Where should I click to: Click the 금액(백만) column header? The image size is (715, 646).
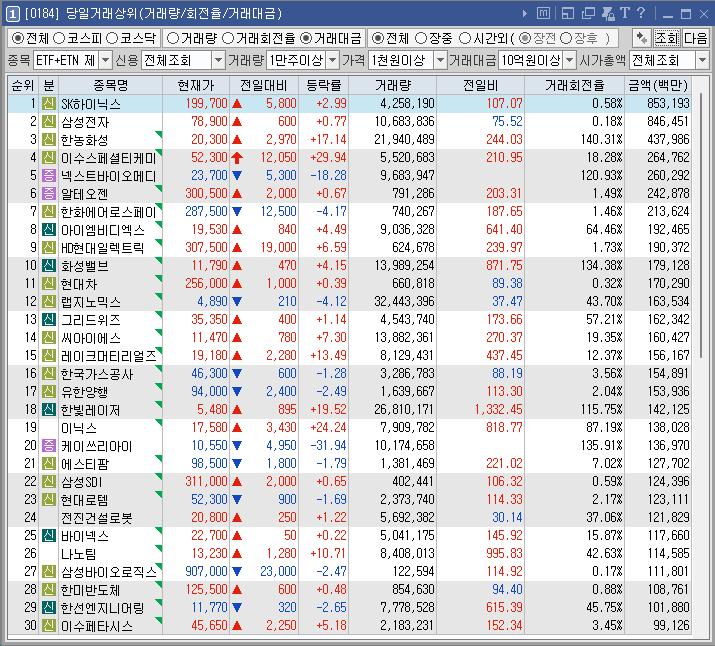pyautogui.click(x=658, y=85)
